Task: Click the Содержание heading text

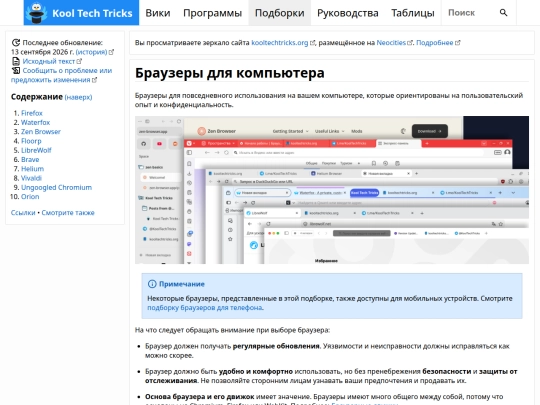Action: [x=37, y=97]
